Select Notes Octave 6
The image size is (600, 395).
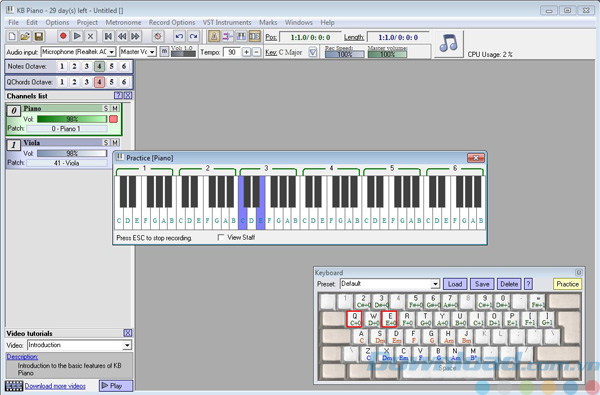point(124,67)
